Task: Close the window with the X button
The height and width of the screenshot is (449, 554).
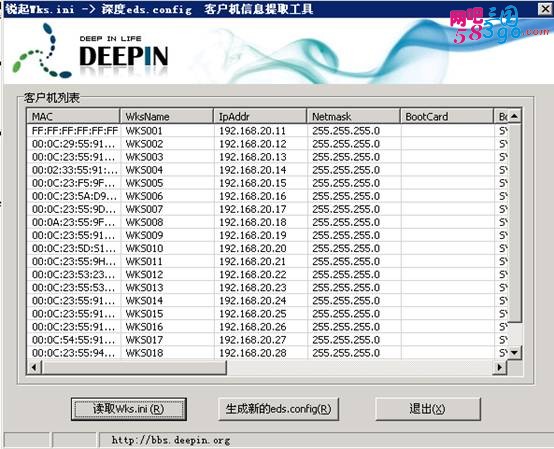Action: click(x=545, y=9)
